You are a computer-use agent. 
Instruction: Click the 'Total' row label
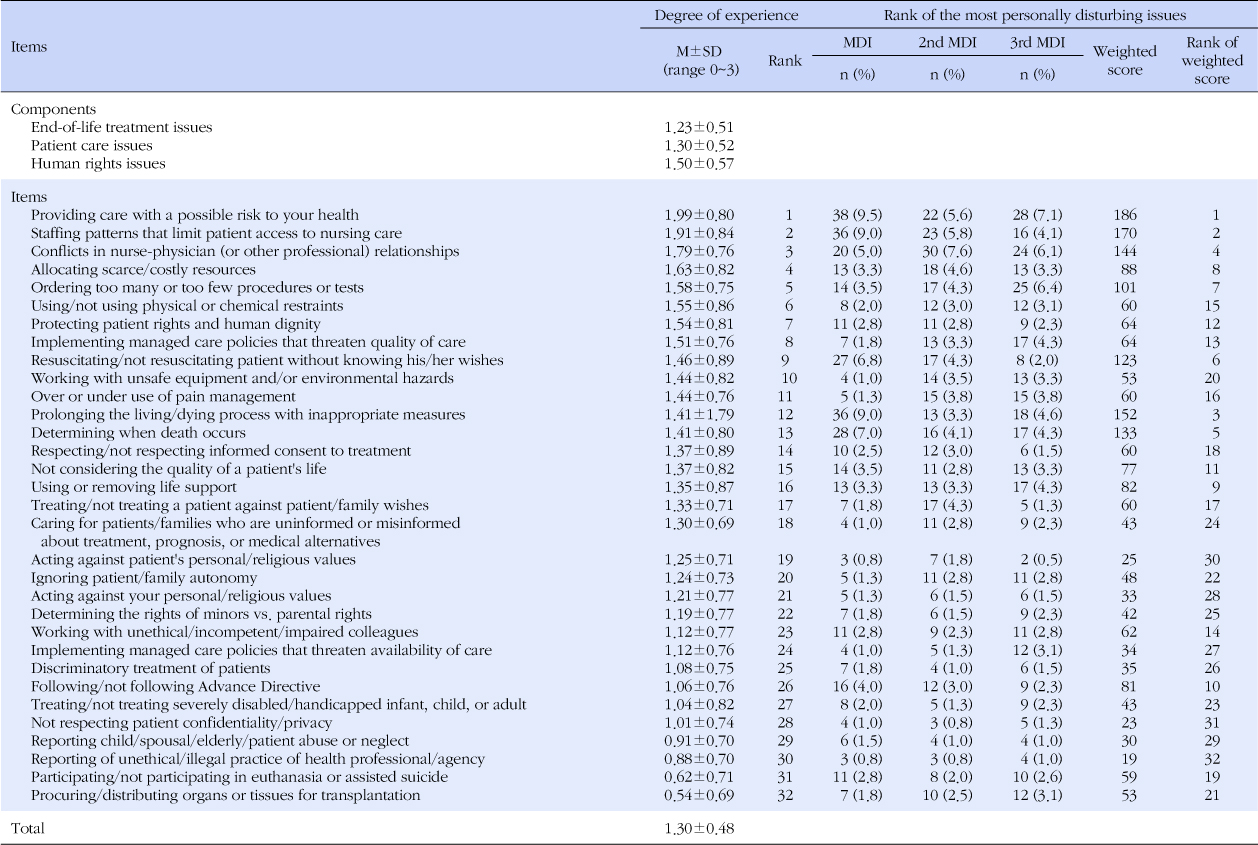pyautogui.click(x=28, y=828)
